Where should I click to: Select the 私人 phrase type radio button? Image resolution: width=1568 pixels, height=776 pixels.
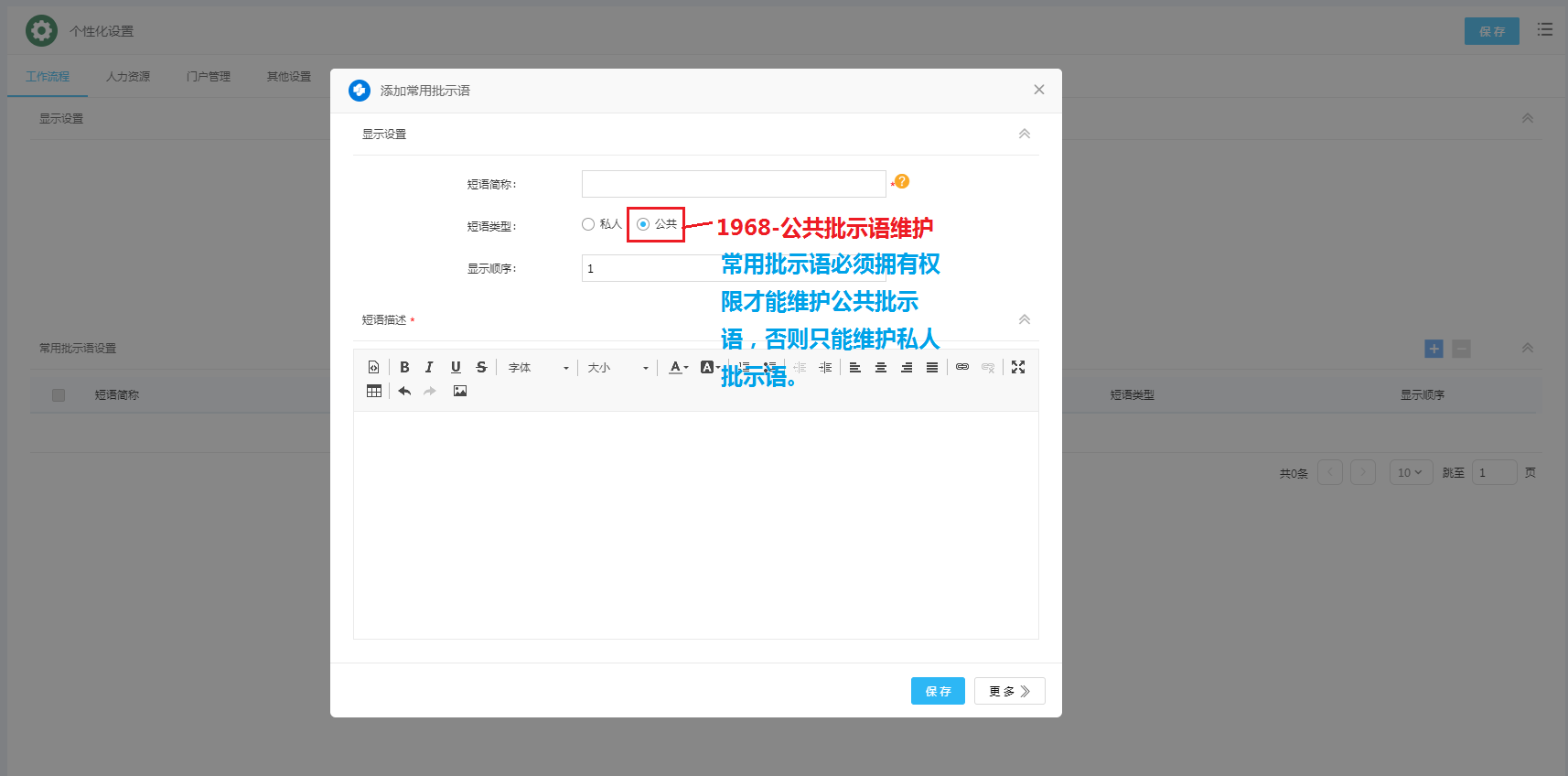[588, 224]
